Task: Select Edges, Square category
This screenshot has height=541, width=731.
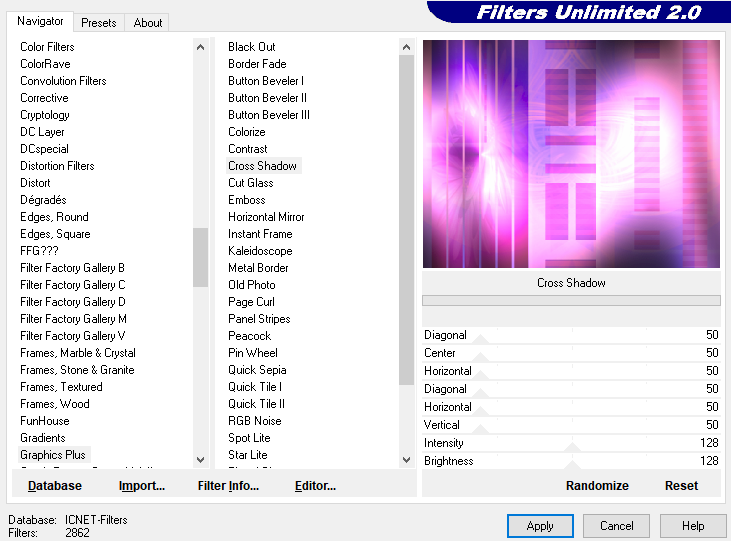Action: [x=55, y=234]
